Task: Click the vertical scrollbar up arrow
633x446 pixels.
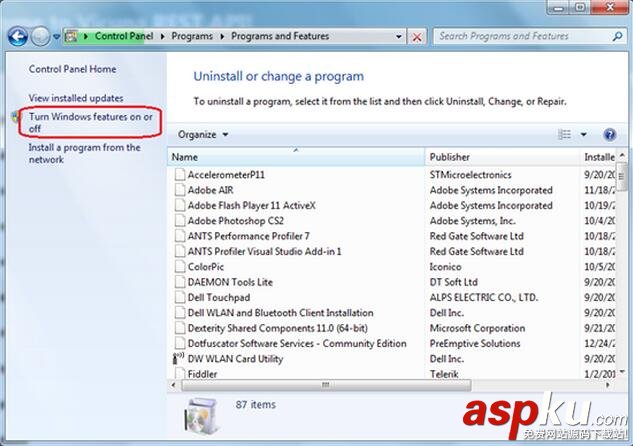Action: [x=622, y=155]
